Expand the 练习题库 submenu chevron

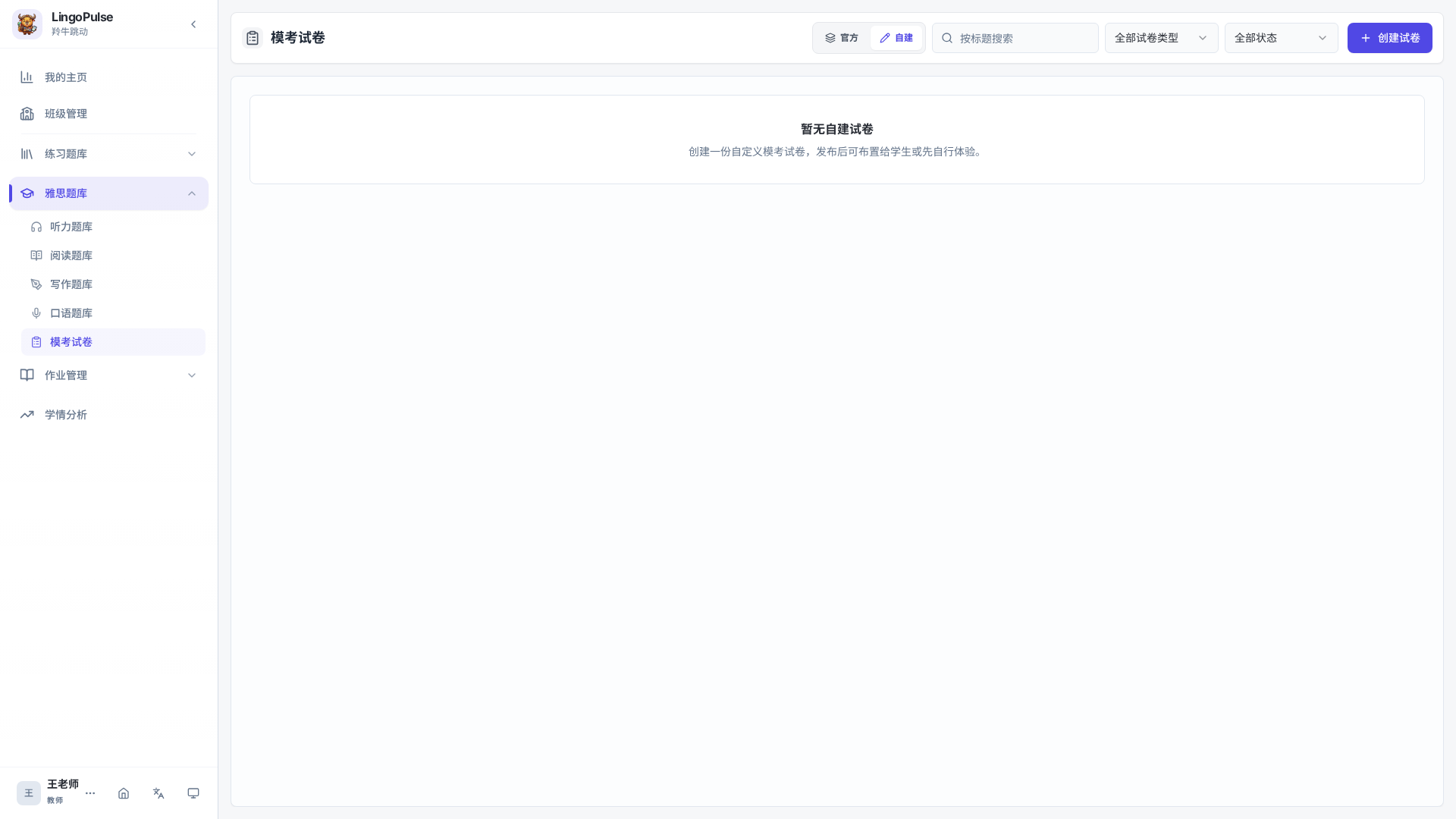pos(192,154)
